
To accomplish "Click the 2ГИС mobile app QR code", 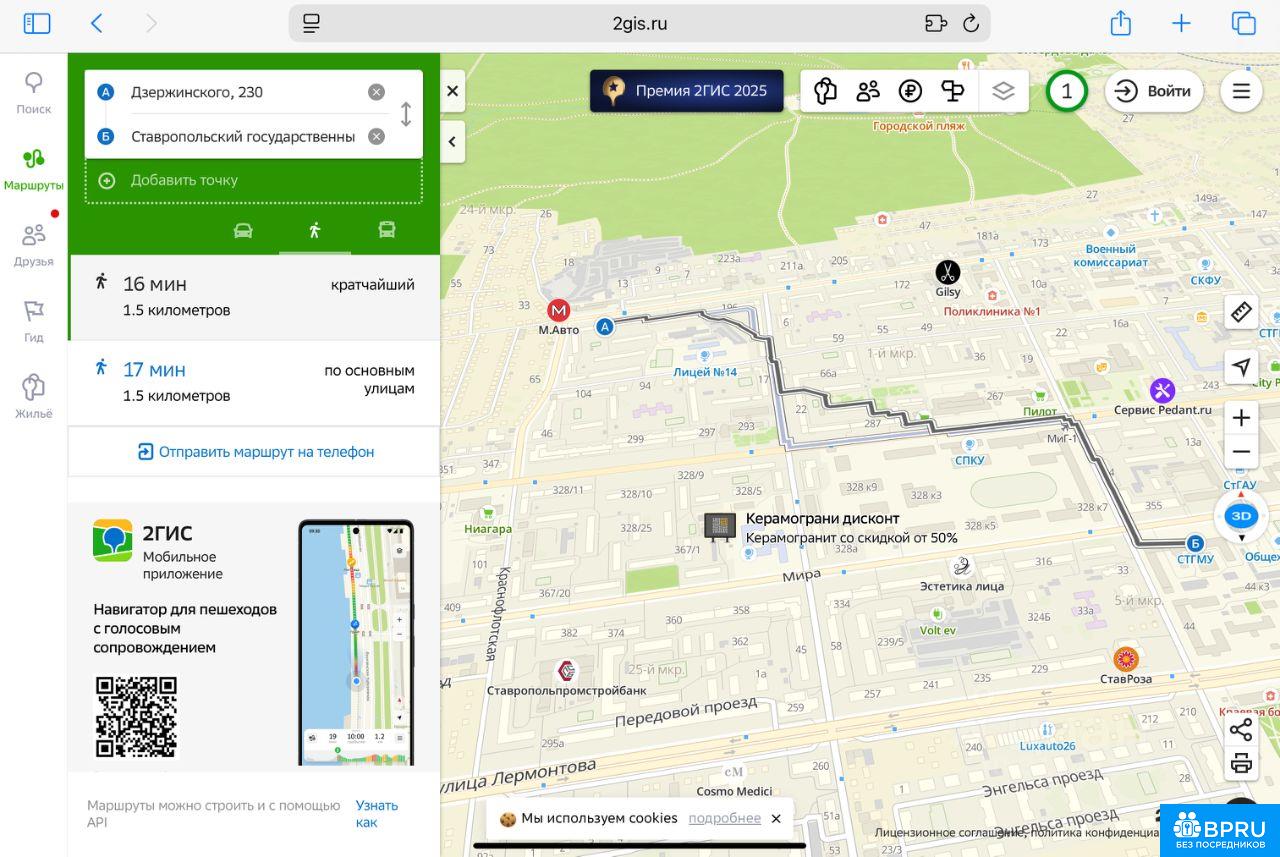I will point(136,717).
